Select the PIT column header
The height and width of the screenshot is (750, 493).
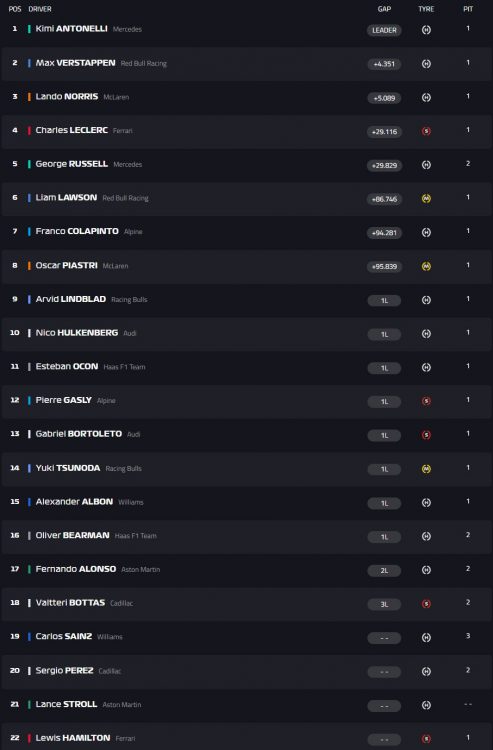point(468,9)
